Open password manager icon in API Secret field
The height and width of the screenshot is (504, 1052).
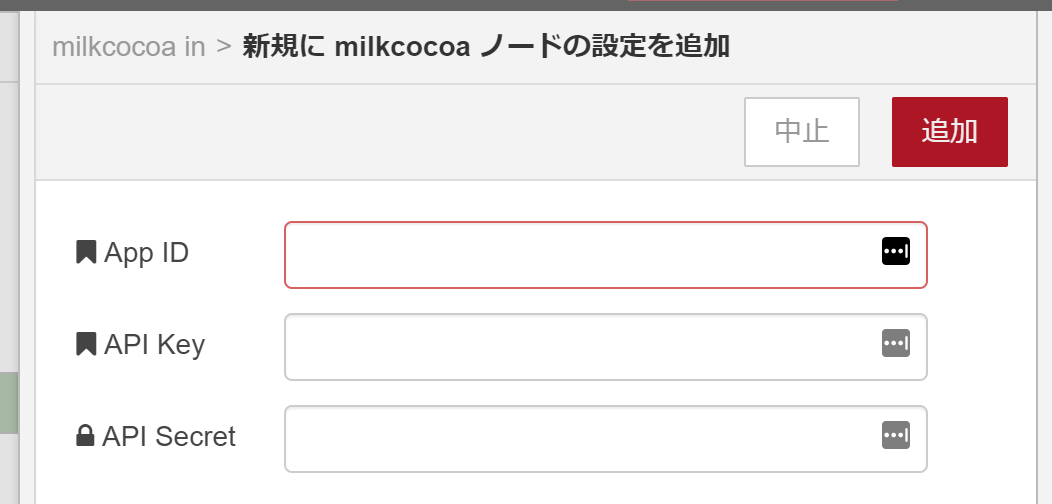tap(895, 435)
